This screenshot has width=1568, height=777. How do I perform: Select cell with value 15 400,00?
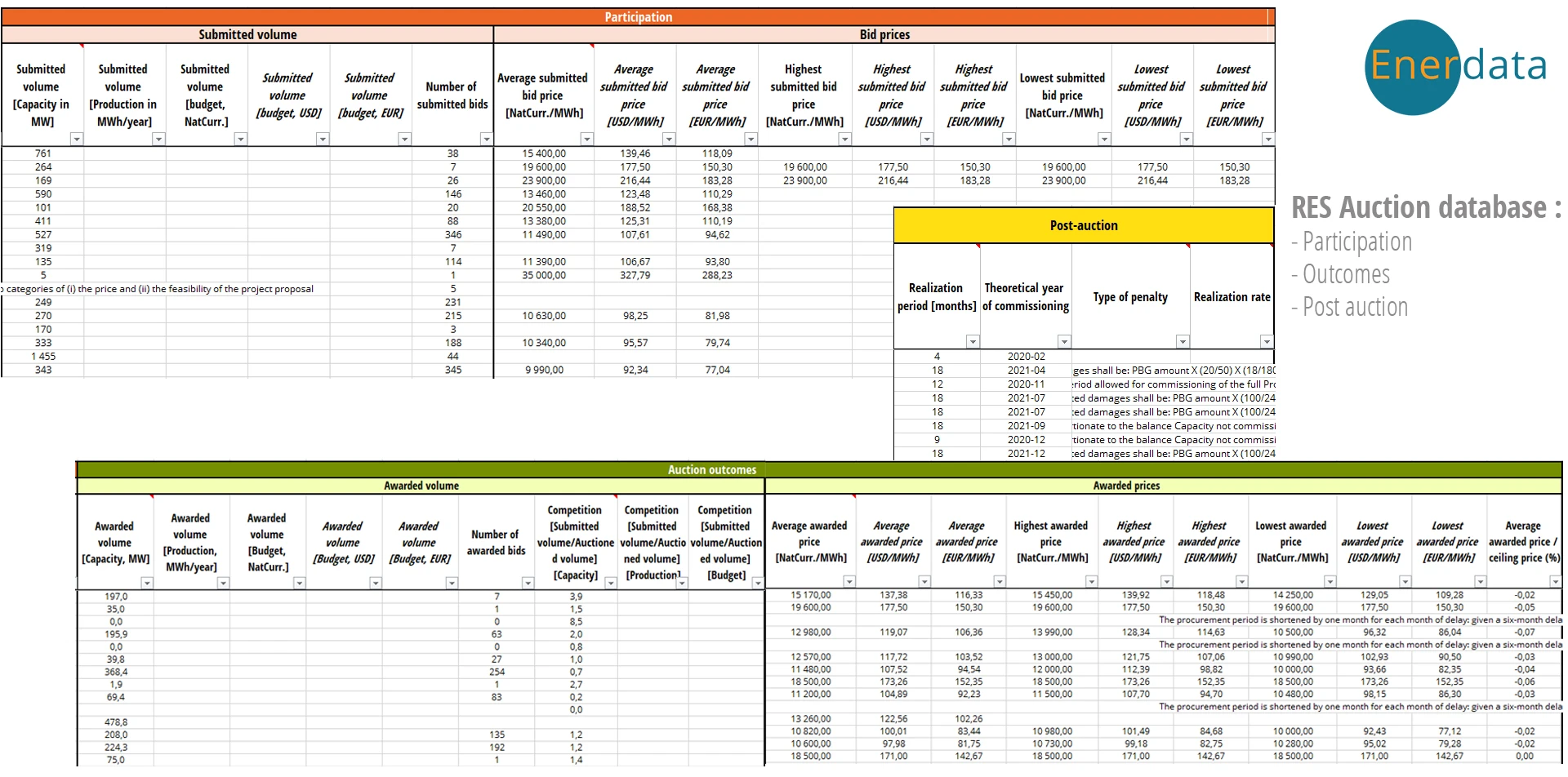click(x=544, y=153)
